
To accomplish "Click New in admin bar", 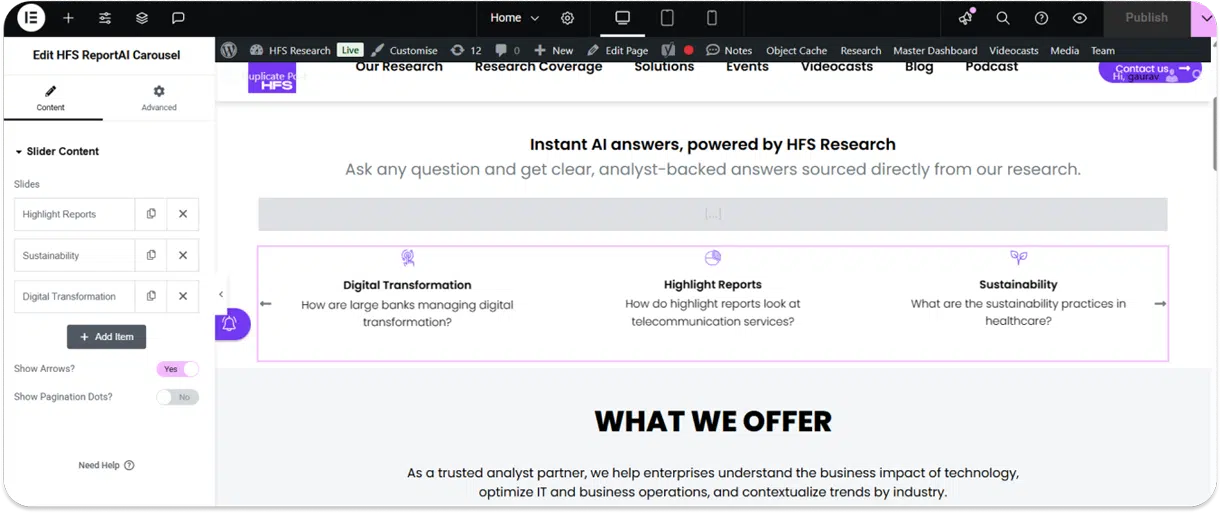I will click(x=554, y=50).
